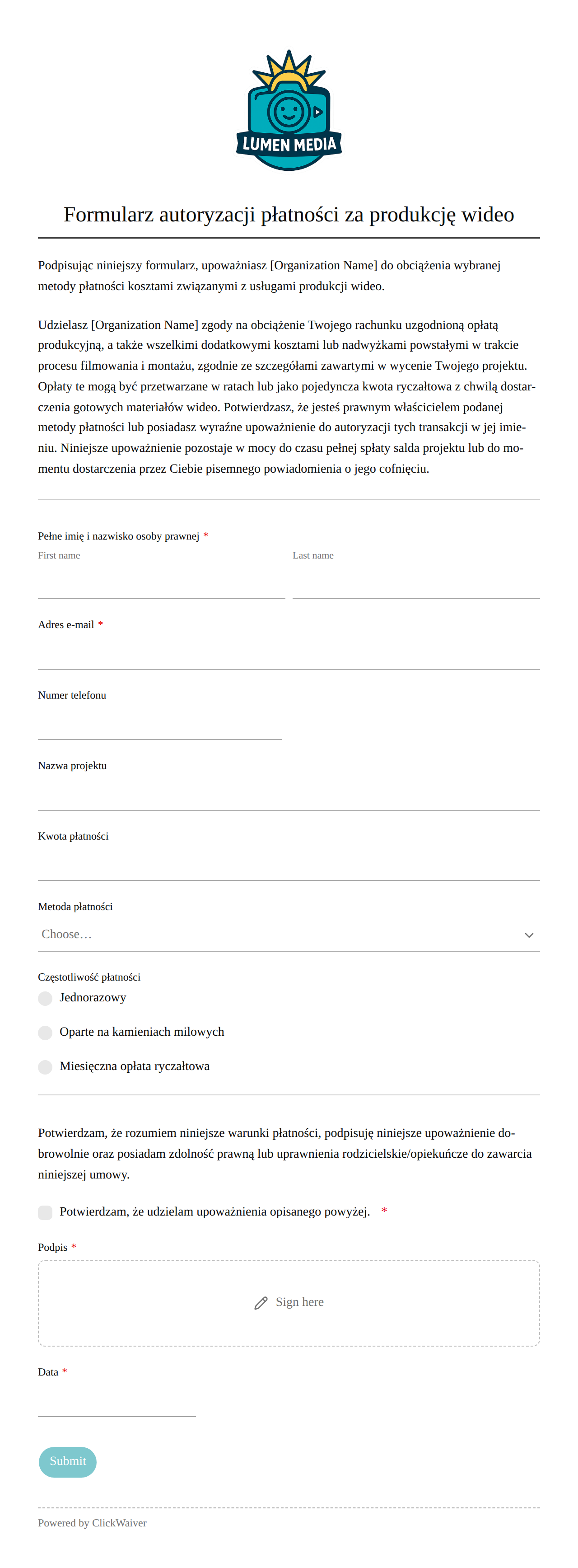Click the form title heading text

pos(289,215)
